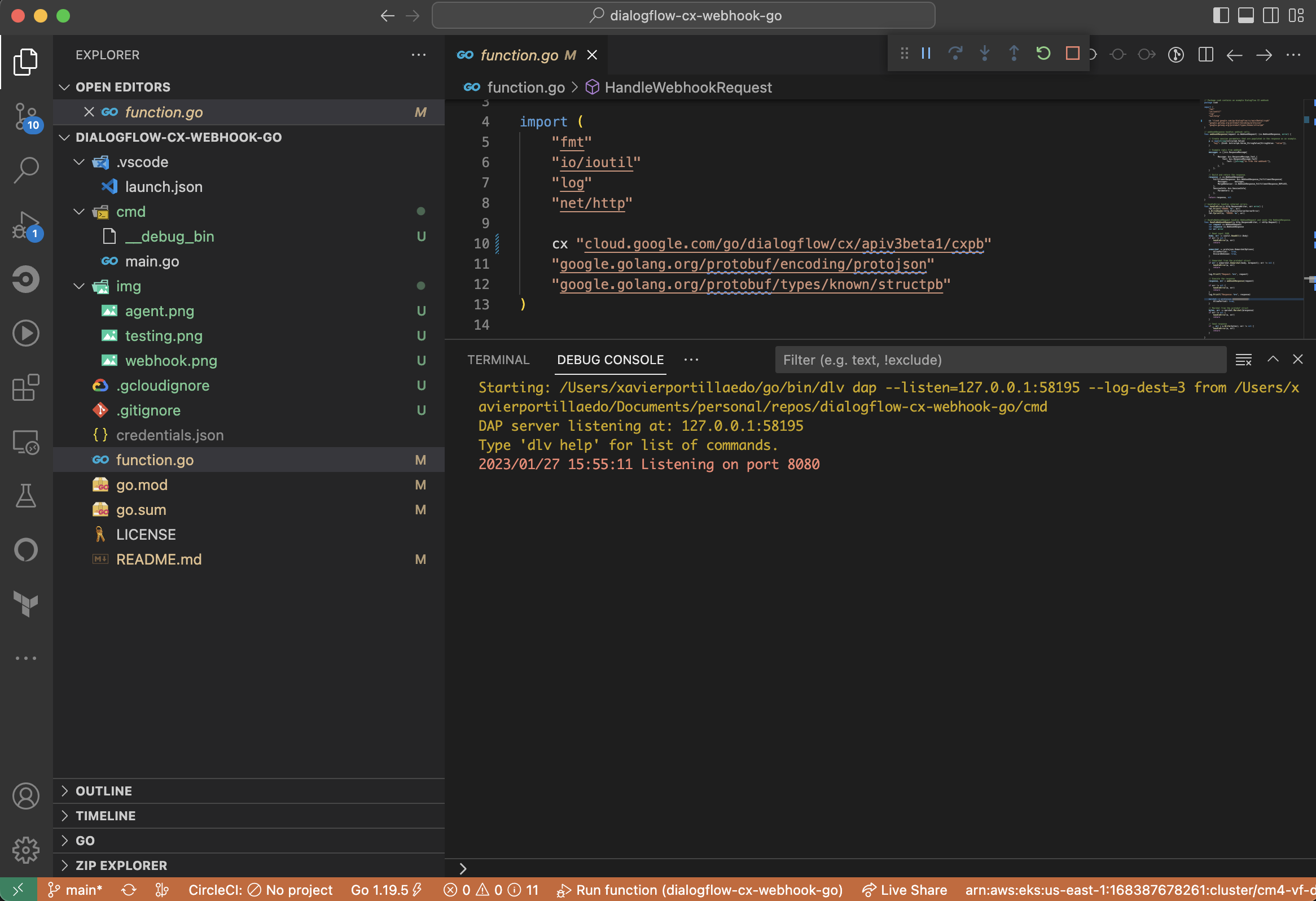Viewport: 1316px width, 901px height.
Task: Close the bottom panel
Action: [1298, 359]
